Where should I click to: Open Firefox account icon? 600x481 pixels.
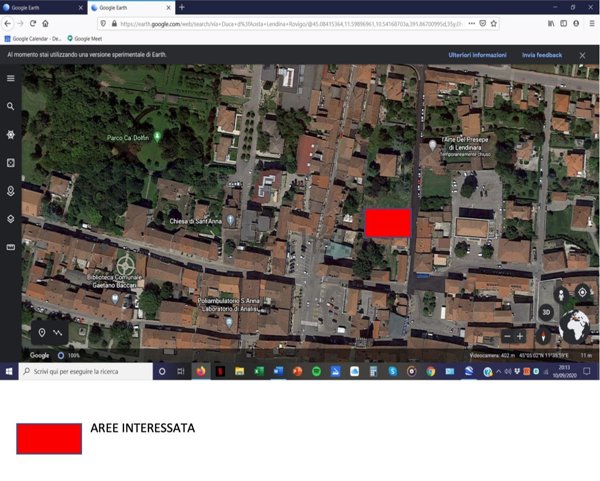(576, 24)
